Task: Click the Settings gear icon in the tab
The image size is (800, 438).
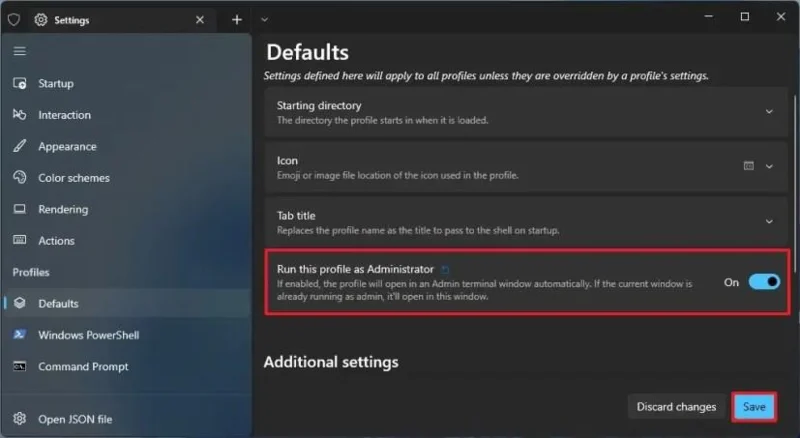Action: 41,19
